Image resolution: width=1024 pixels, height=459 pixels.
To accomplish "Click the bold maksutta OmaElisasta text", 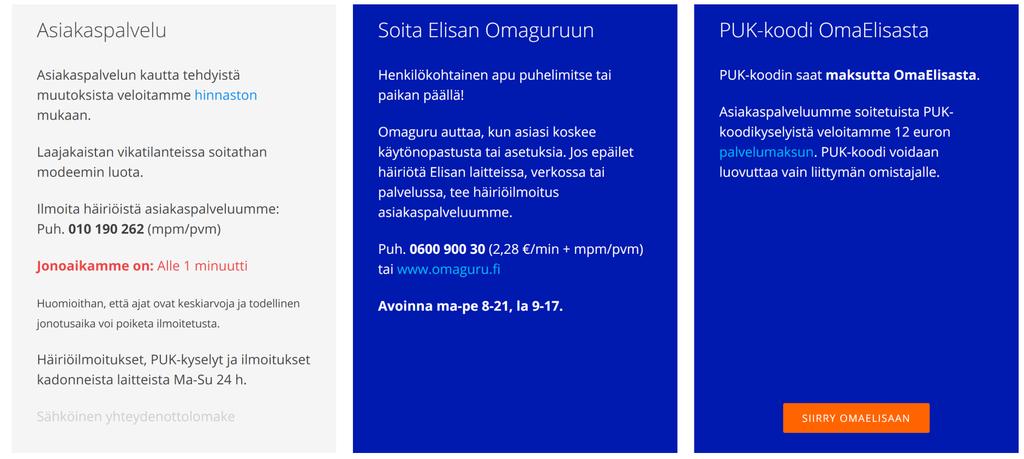I will 901,75.
